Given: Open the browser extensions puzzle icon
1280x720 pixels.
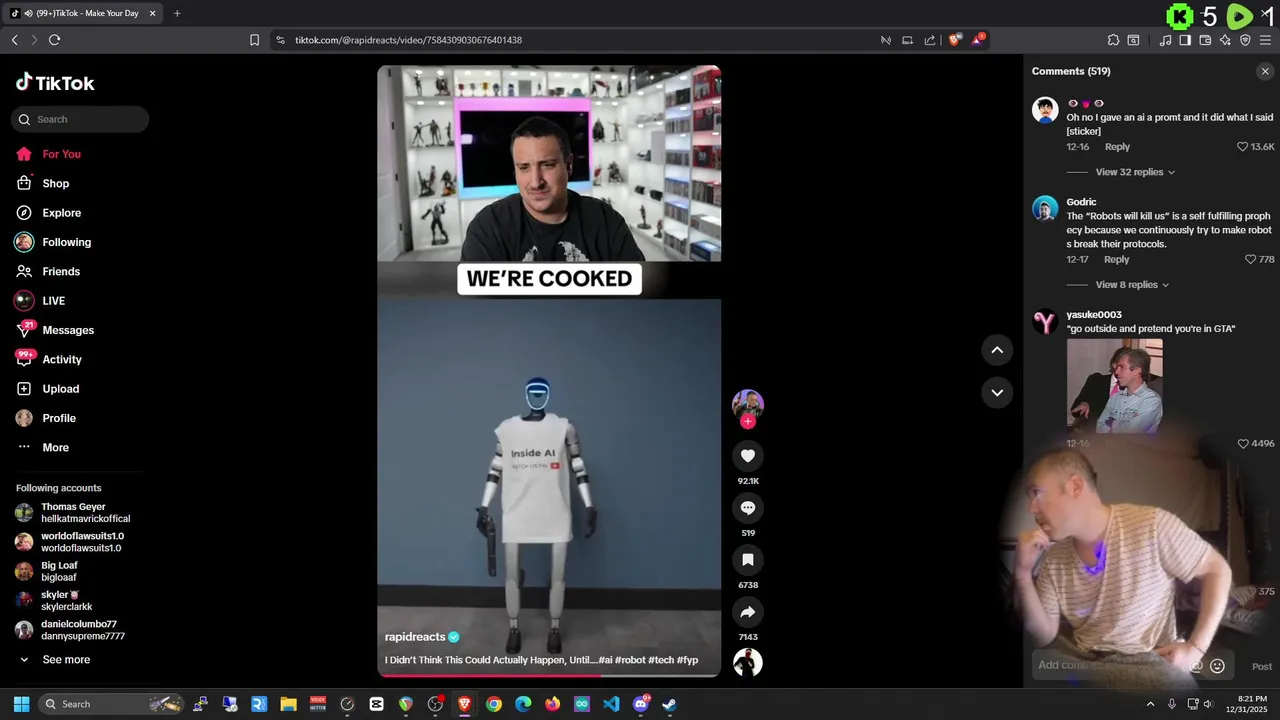Looking at the screenshot, I should [x=1113, y=40].
